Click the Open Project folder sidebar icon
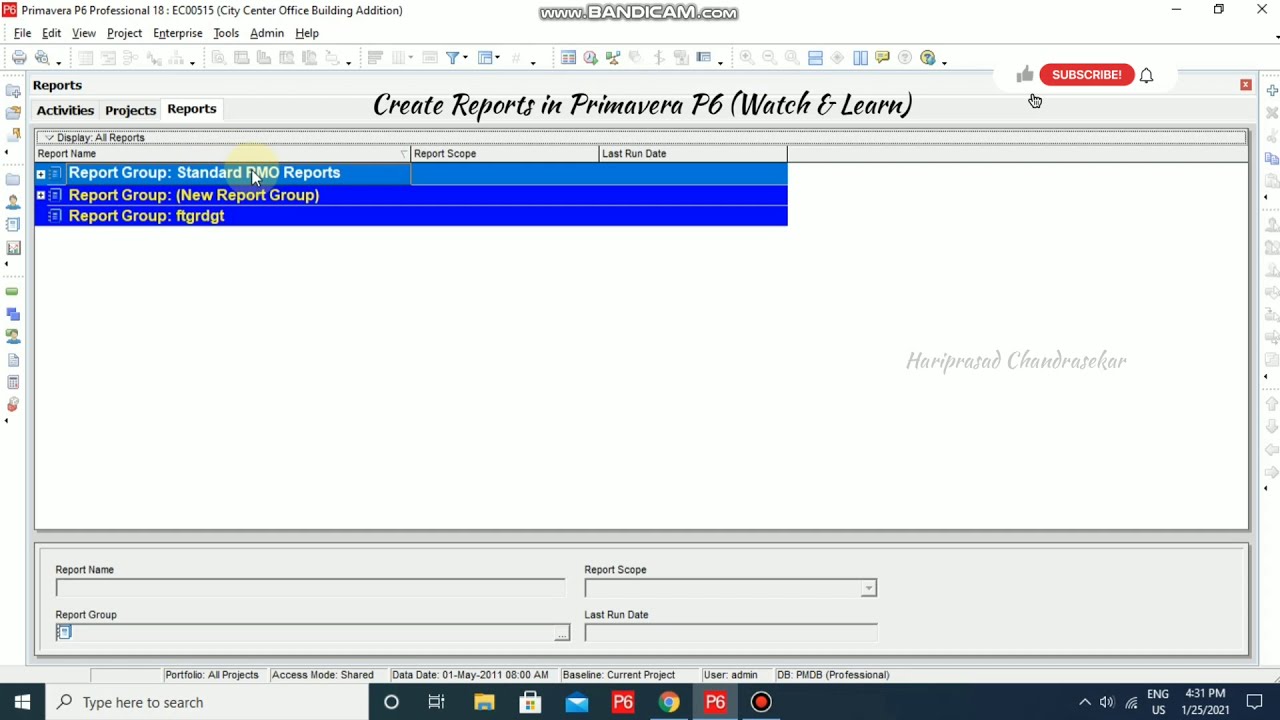The image size is (1280, 720). coord(13,113)
